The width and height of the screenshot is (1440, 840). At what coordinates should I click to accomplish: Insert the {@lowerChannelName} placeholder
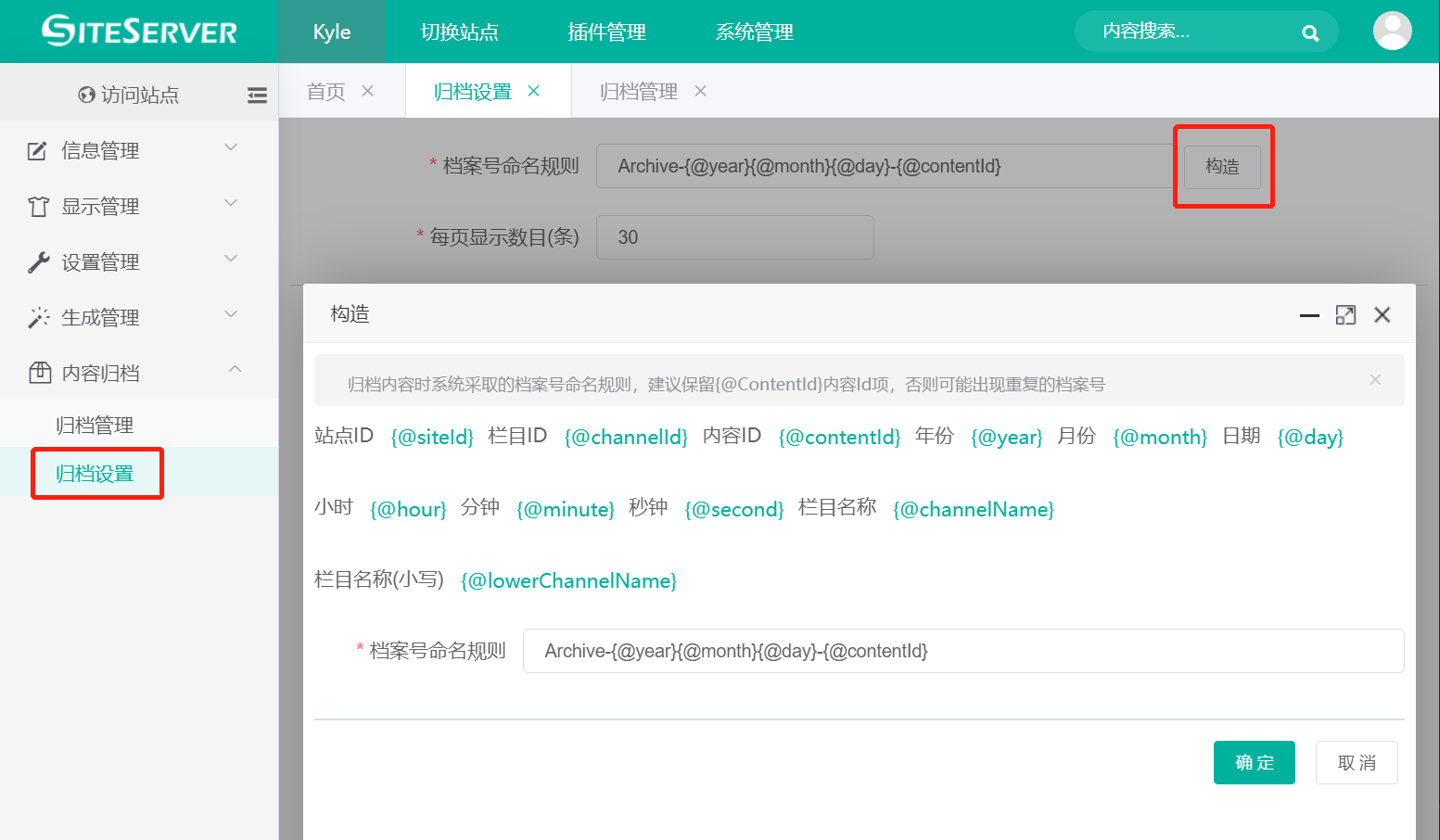point(568,581)
